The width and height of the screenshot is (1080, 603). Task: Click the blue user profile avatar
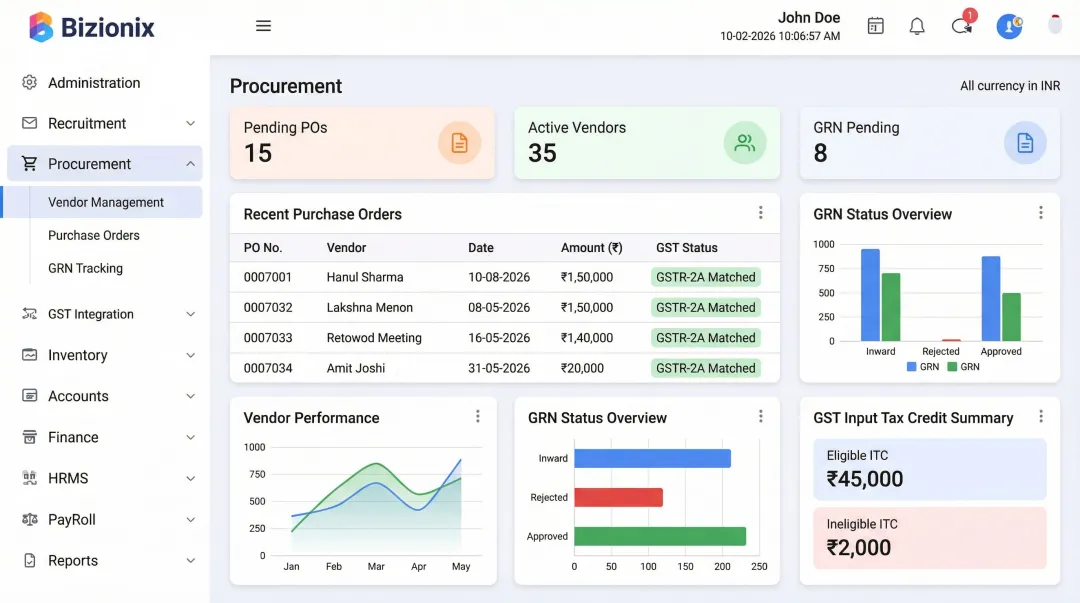pyautogui.click(x=1008, y=26)
